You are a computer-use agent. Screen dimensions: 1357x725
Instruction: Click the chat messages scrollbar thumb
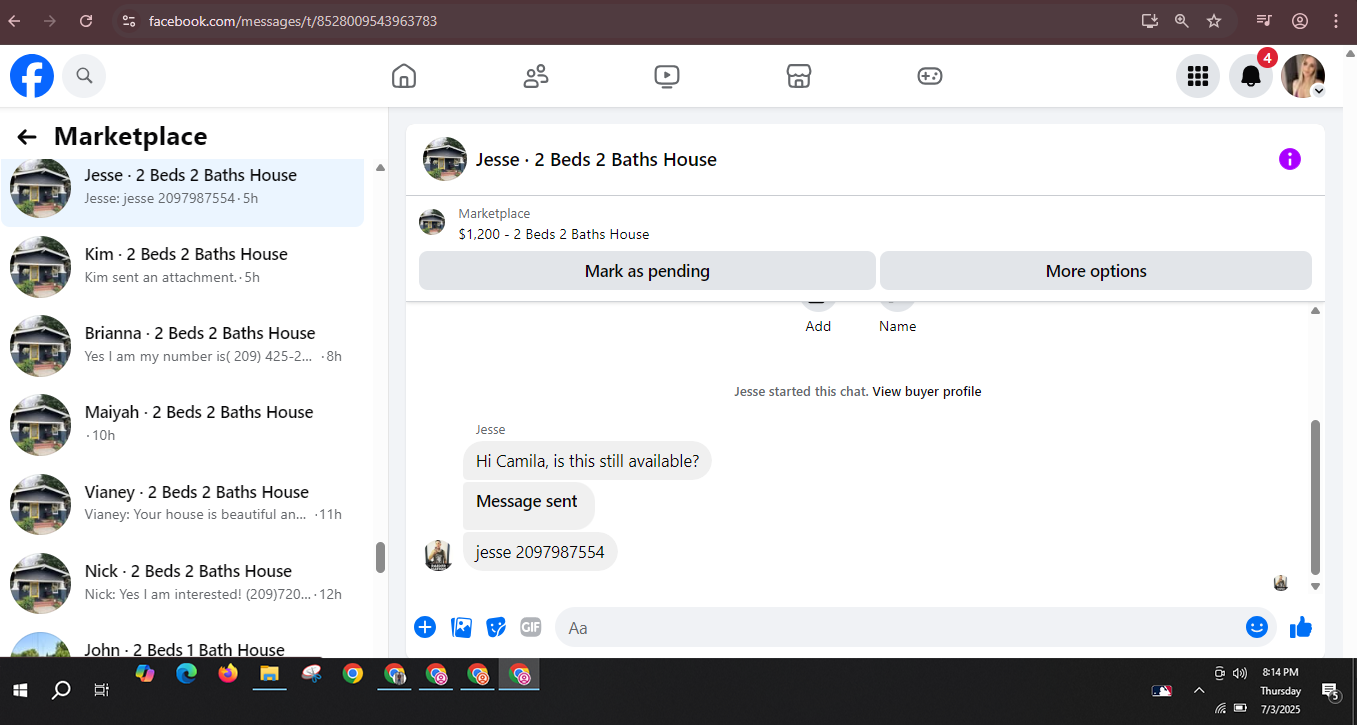click(x=1315, y=496)
